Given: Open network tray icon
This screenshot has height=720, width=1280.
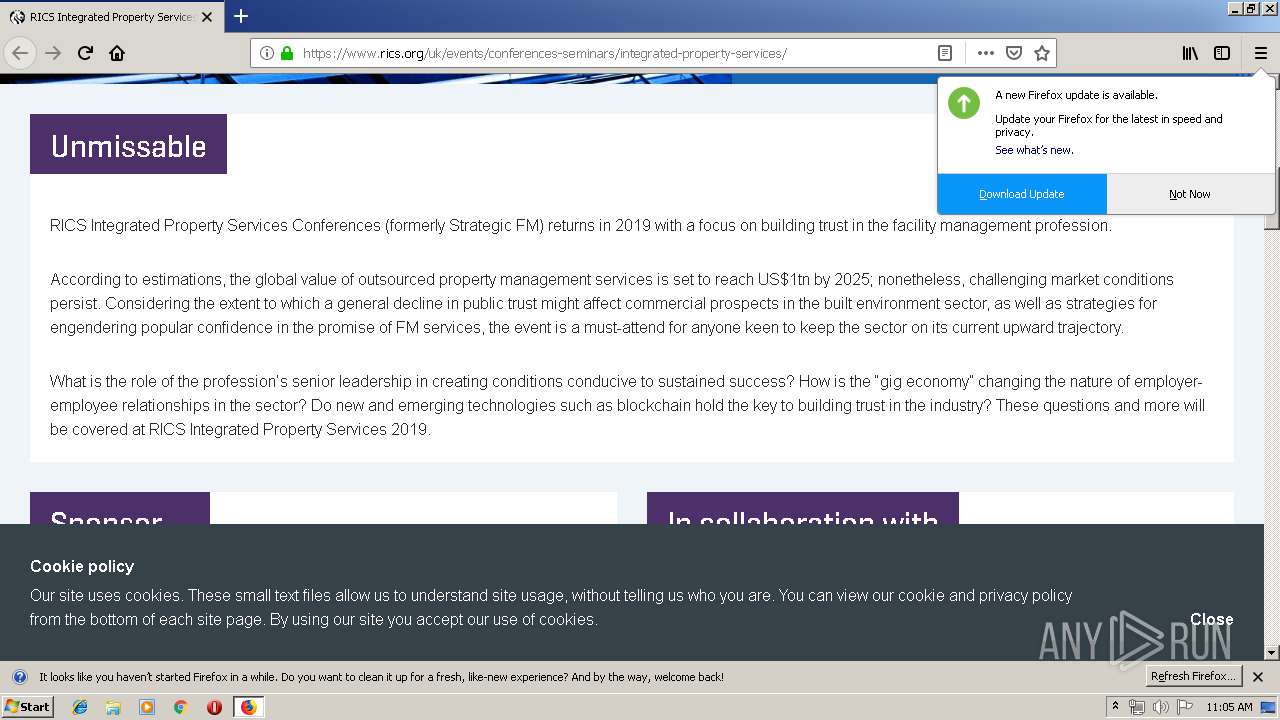Looking at the screenshot, I should (x=1137, y=707).
